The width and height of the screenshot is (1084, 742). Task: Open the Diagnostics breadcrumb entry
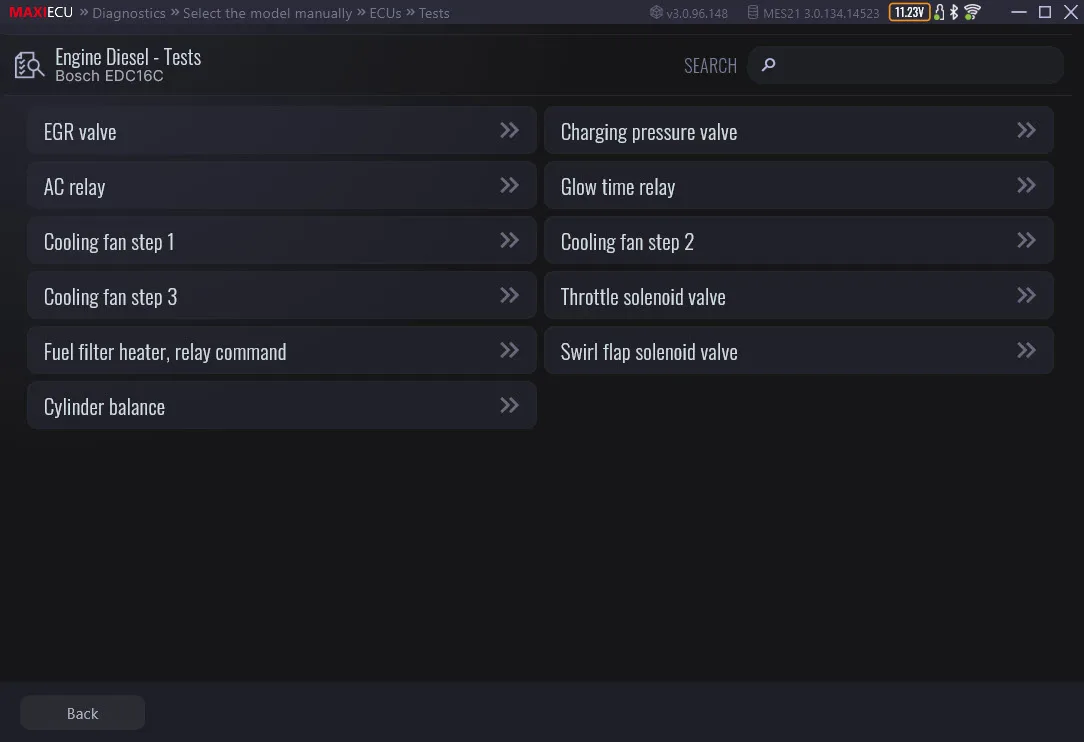(x=128, y=12)
